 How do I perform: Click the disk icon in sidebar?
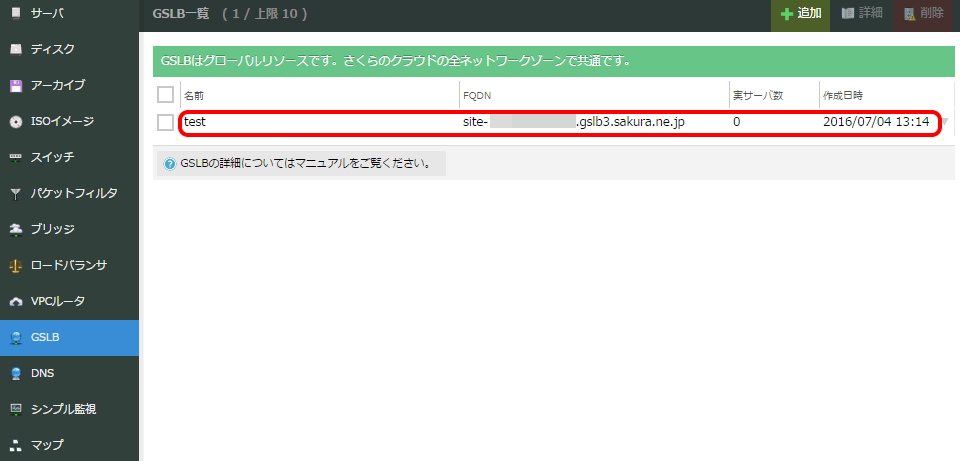tap(17, 49)
